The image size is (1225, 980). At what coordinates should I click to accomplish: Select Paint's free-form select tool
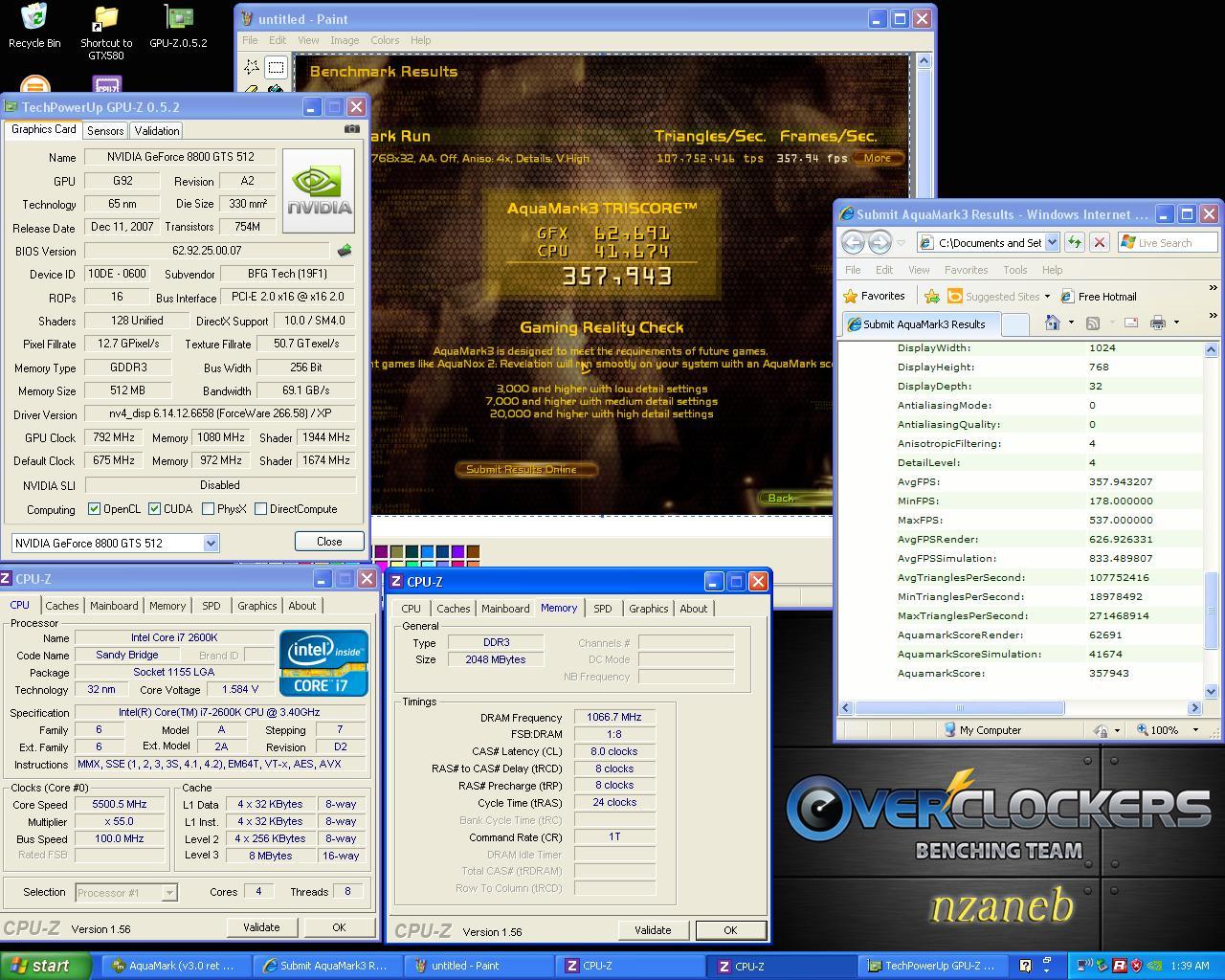[x=252, y=67]
